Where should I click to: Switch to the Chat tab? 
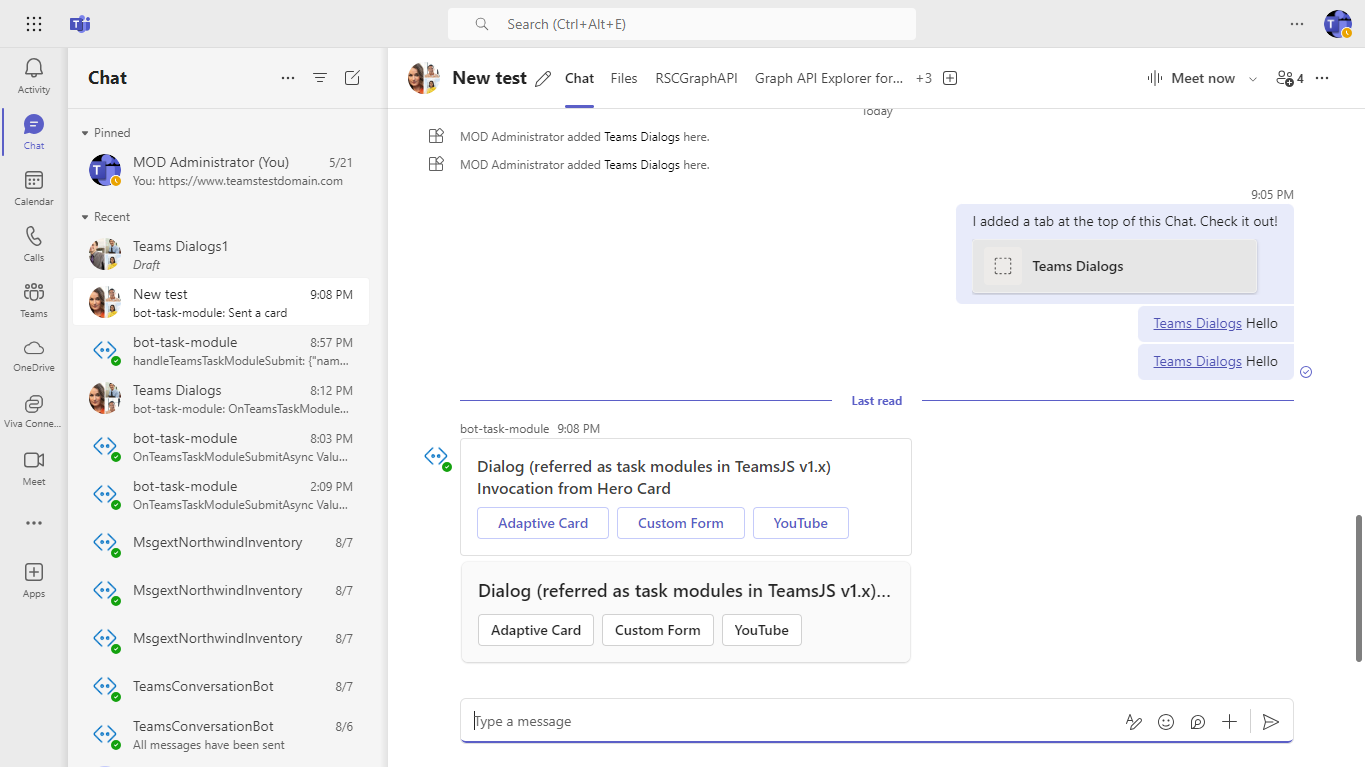[x=579, y=78]
